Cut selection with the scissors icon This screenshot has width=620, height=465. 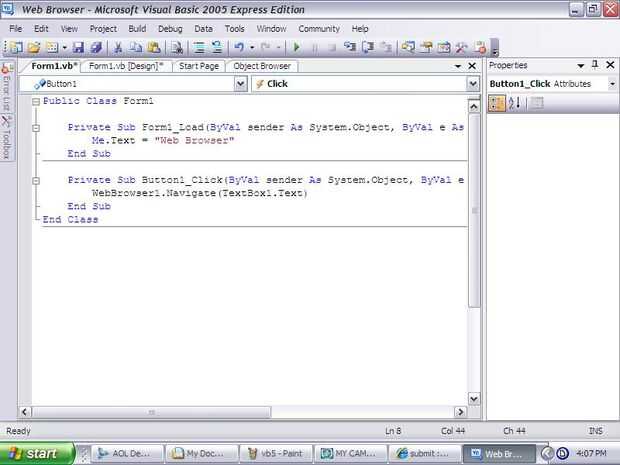point(117,47)
